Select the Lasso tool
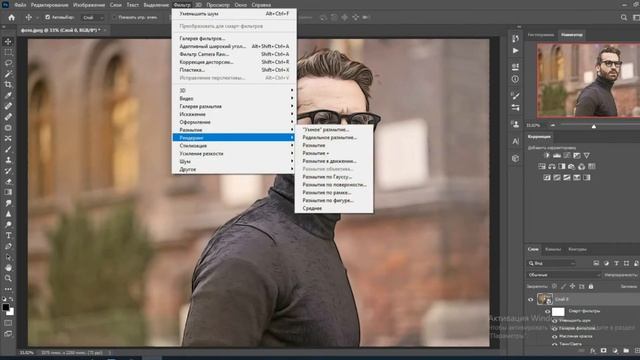This screenshot has width=640, height=360. (x=8, y=63)
